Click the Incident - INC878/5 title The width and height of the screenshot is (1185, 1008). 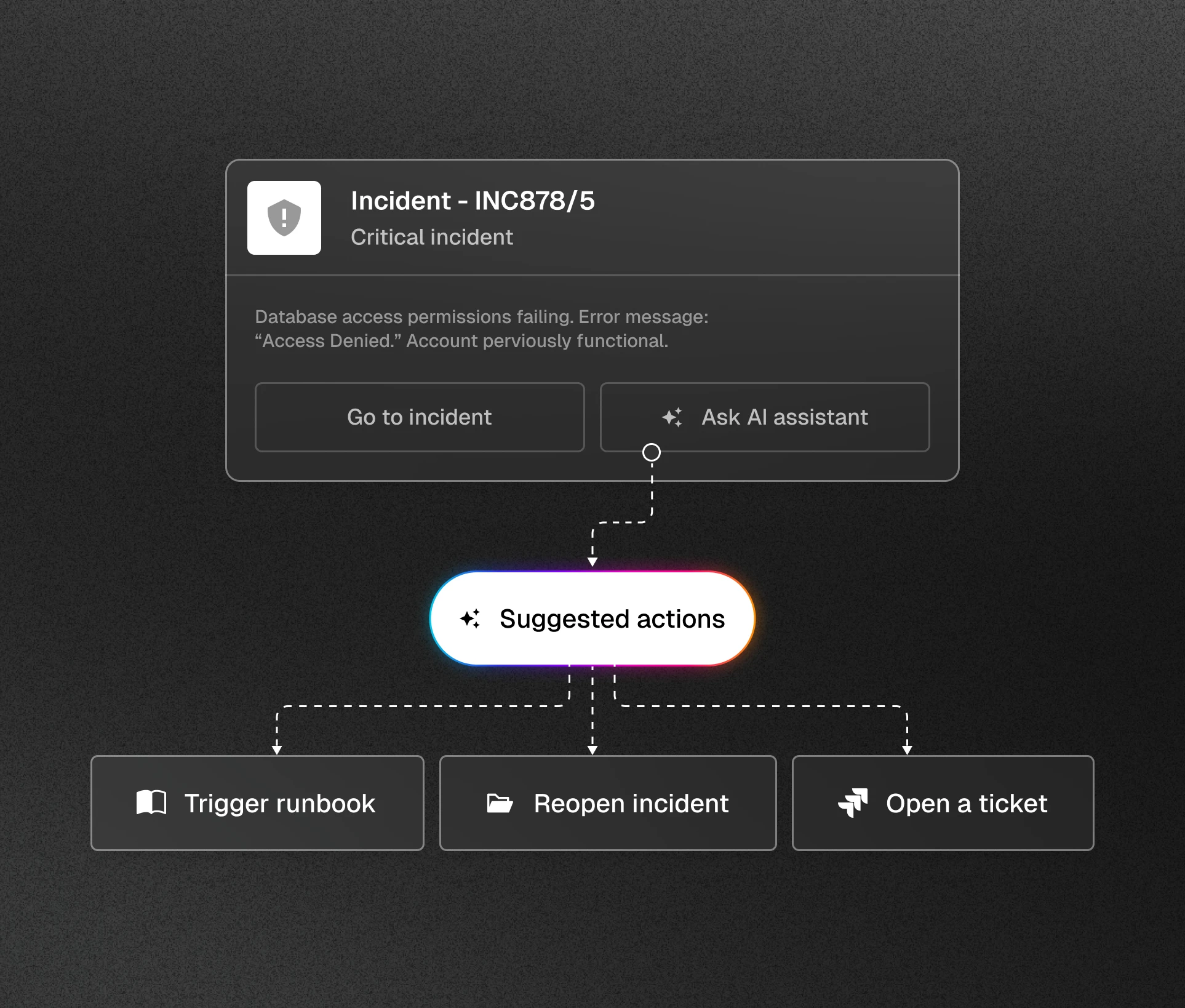point(473,201)
